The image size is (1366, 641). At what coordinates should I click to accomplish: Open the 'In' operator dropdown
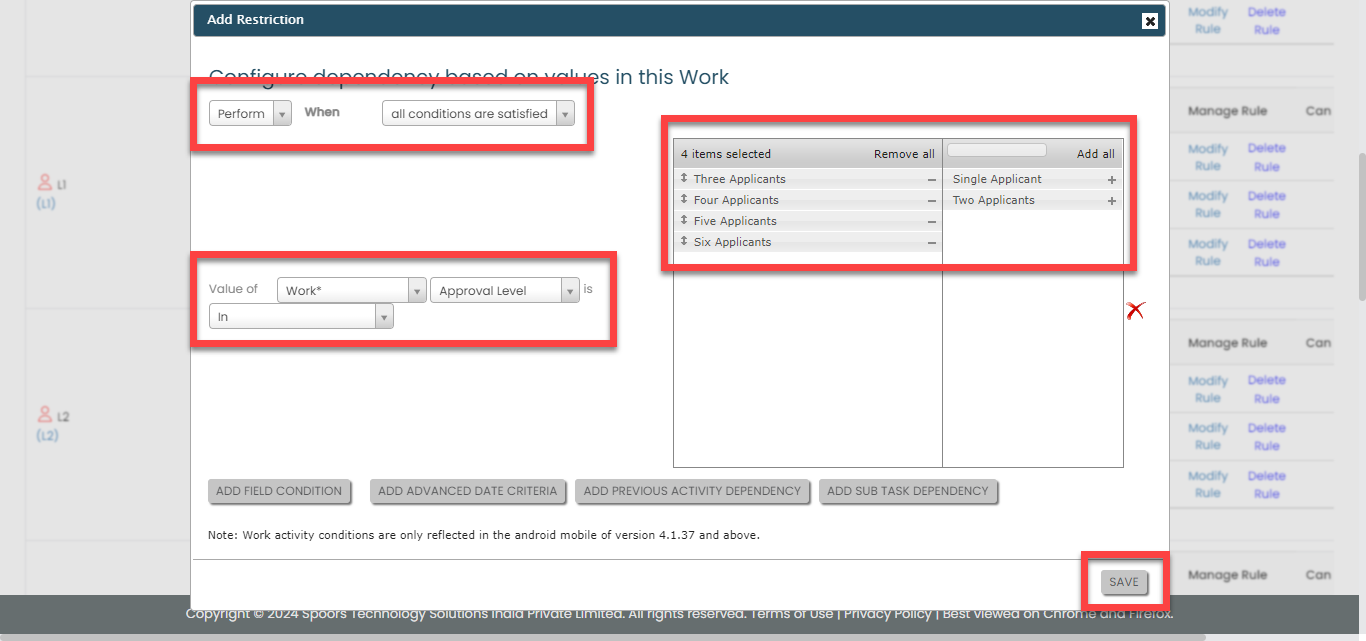click(x=300, y=317)
